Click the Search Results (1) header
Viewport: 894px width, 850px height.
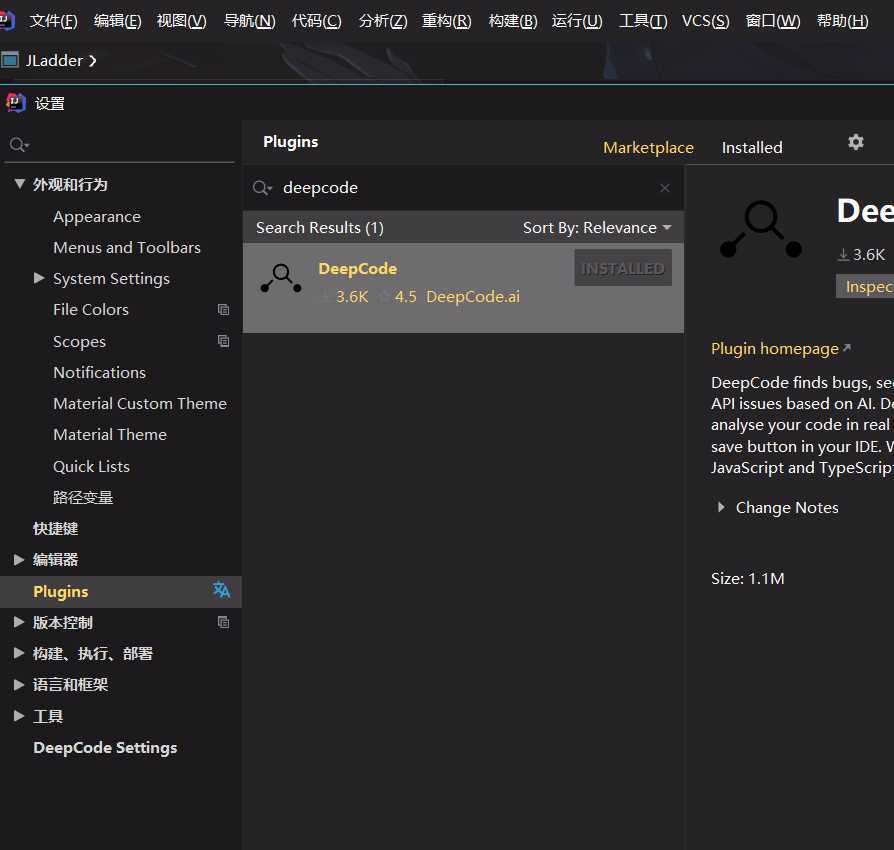tap(319, 227)
